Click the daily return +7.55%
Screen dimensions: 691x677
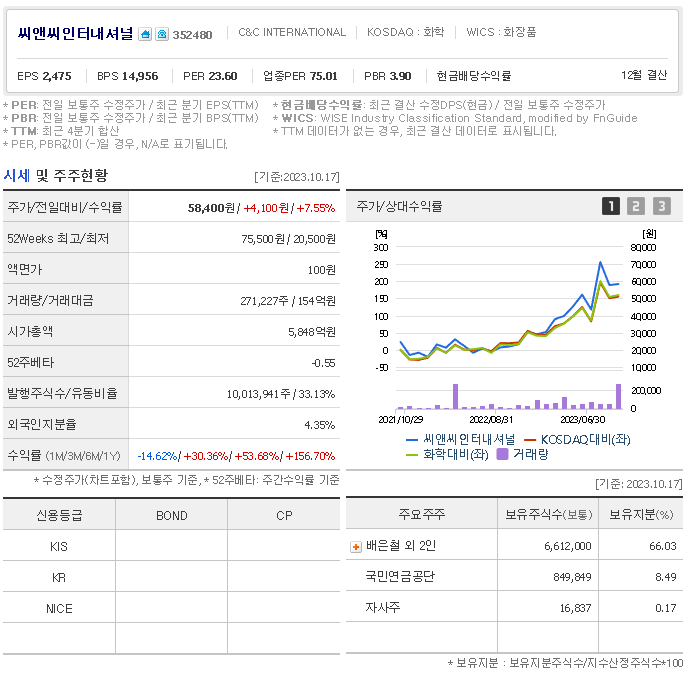[x=316, y=208]
